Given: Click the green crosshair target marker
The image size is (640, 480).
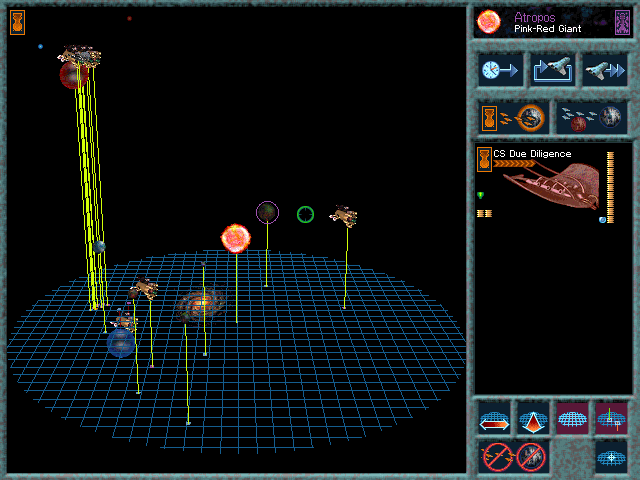Looking at the screenshot, I should [x=305, y=214].
